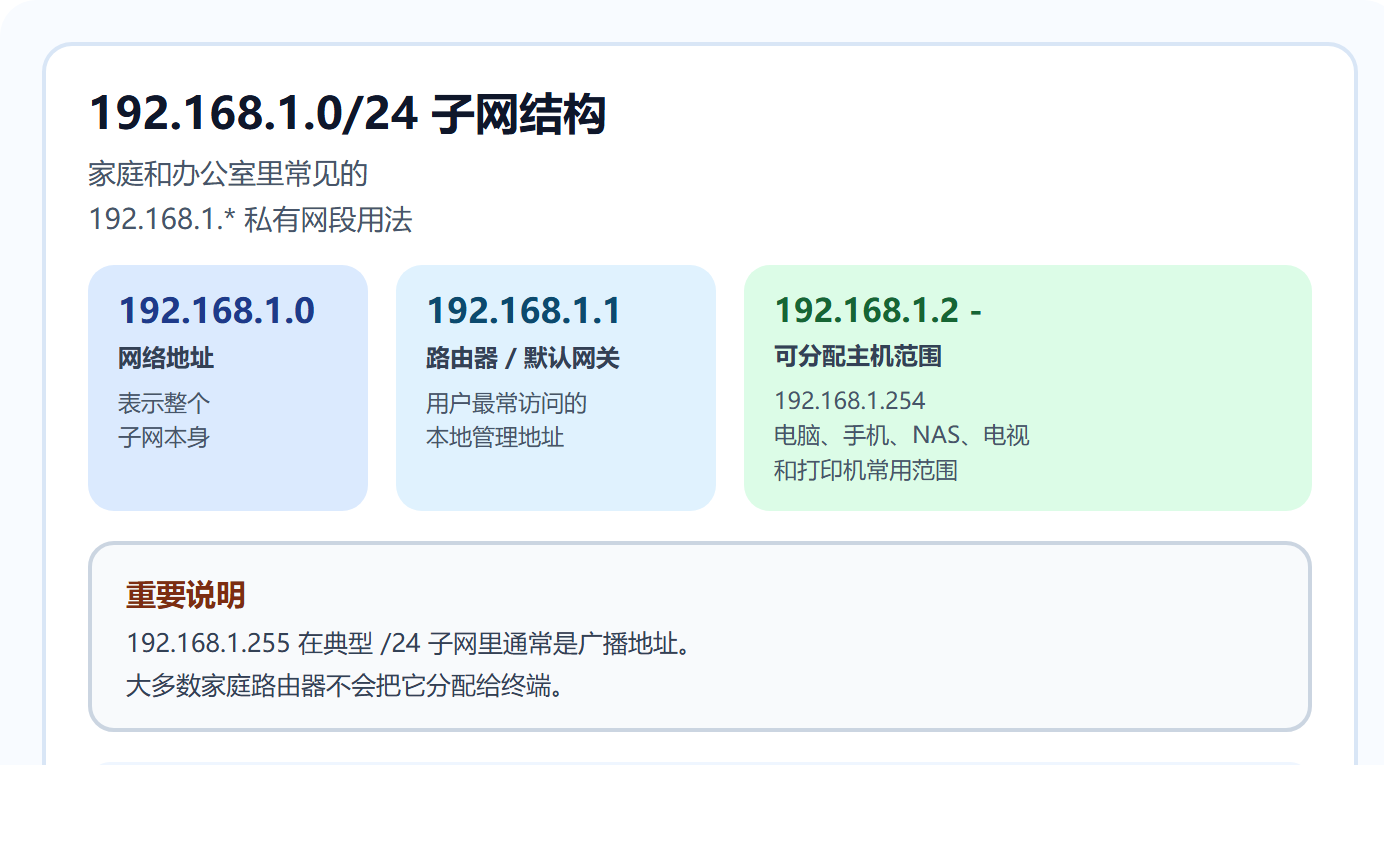Select the green "192.168.1.2 -" title
Viewport: 1400px width, 860px height.
878,311
